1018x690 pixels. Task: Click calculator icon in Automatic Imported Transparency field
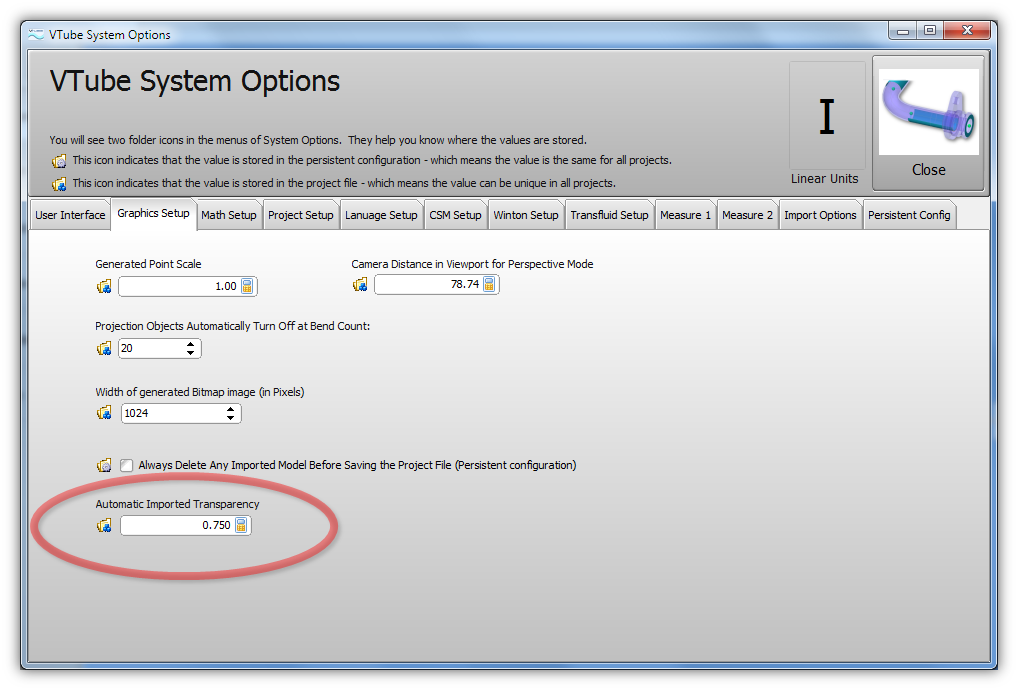(241, 526)
